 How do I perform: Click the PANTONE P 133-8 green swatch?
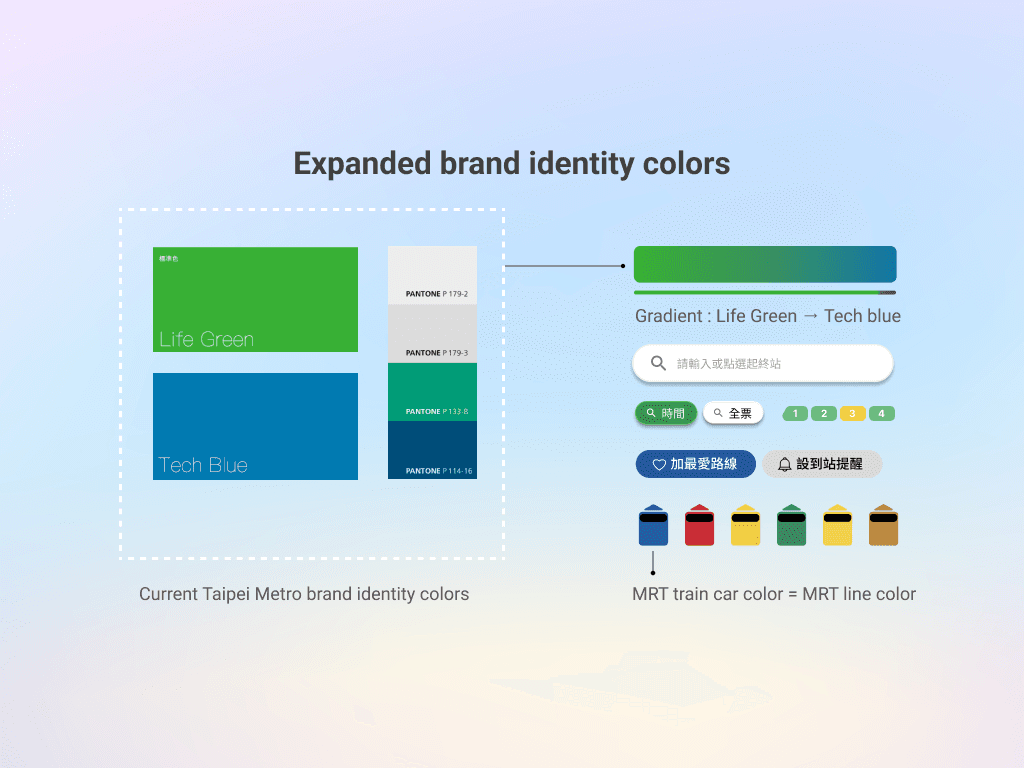[432, 392]
